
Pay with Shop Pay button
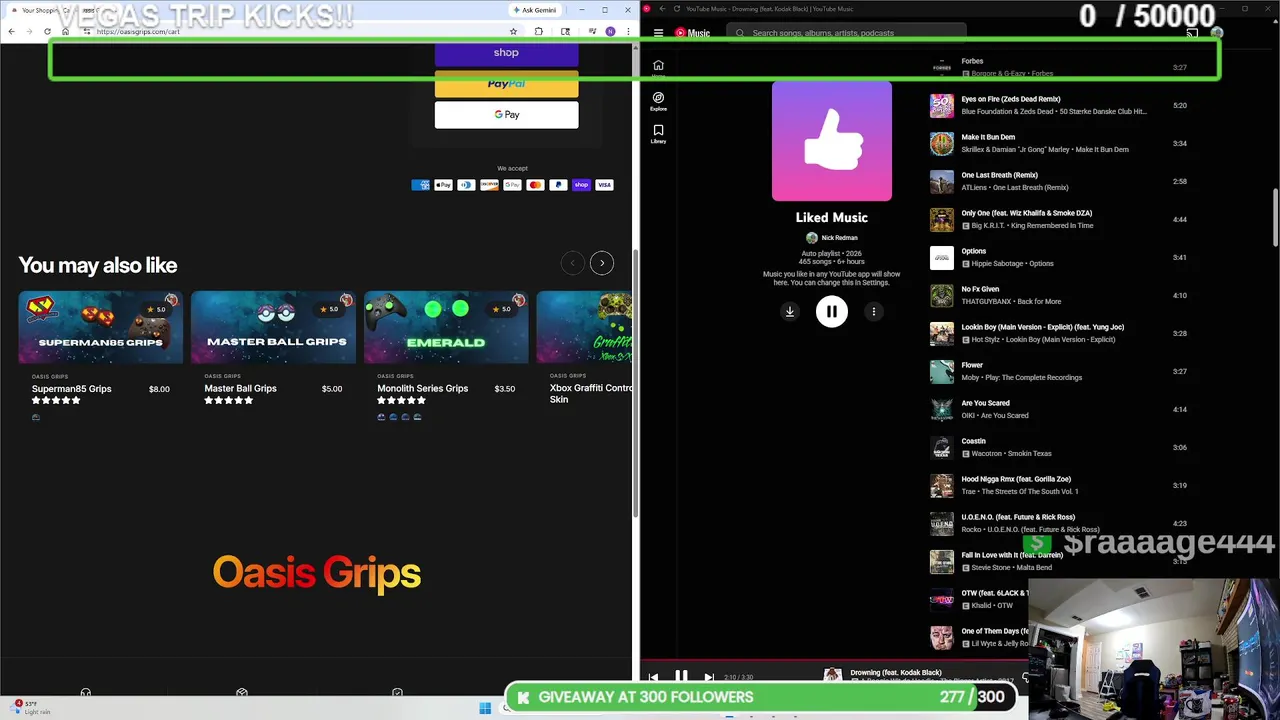tap(506, 53)
